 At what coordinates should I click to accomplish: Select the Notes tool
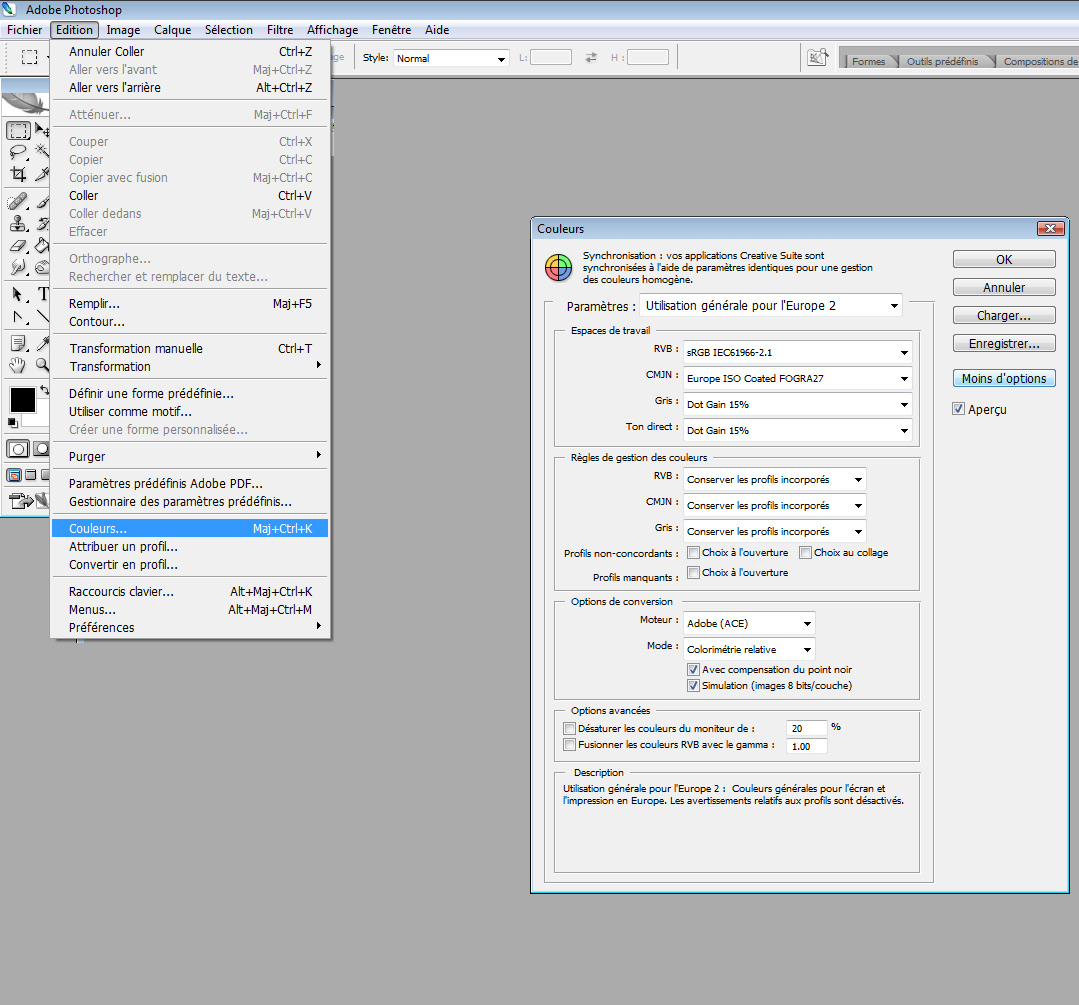pyautogui.click(x=18, y=343)
